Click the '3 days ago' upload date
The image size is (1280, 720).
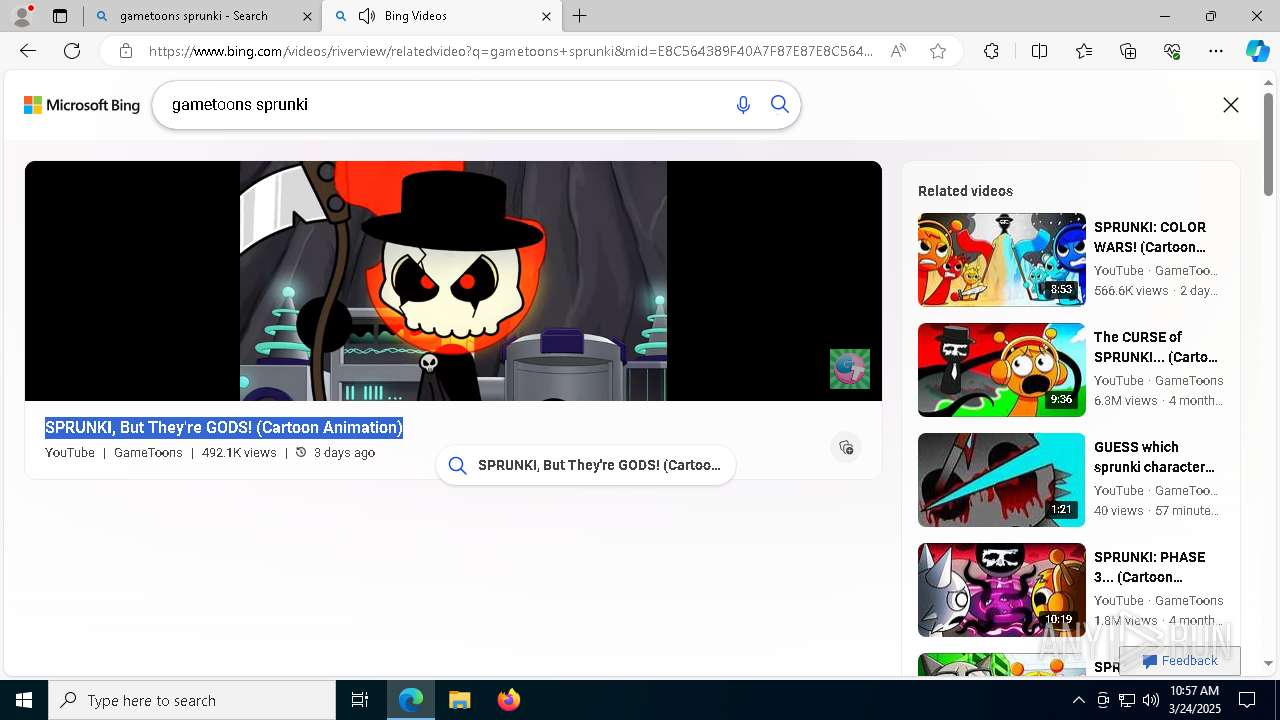(x=344, y=453)
